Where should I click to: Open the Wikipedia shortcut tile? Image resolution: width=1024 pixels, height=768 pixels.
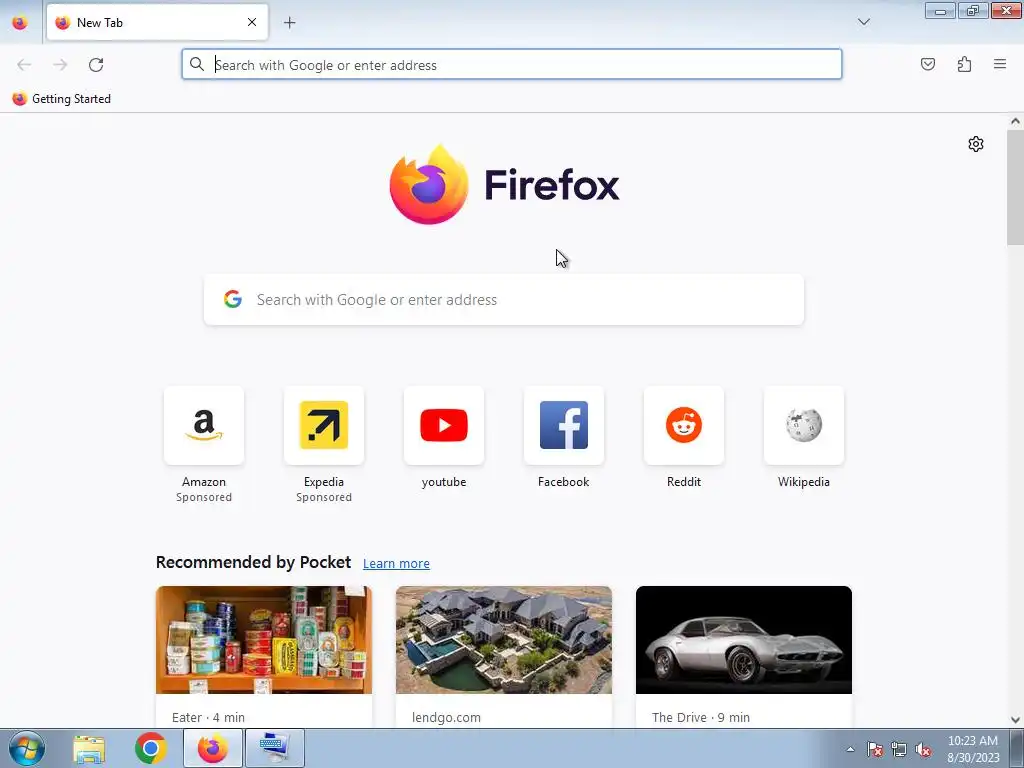(x=804, y=426)
